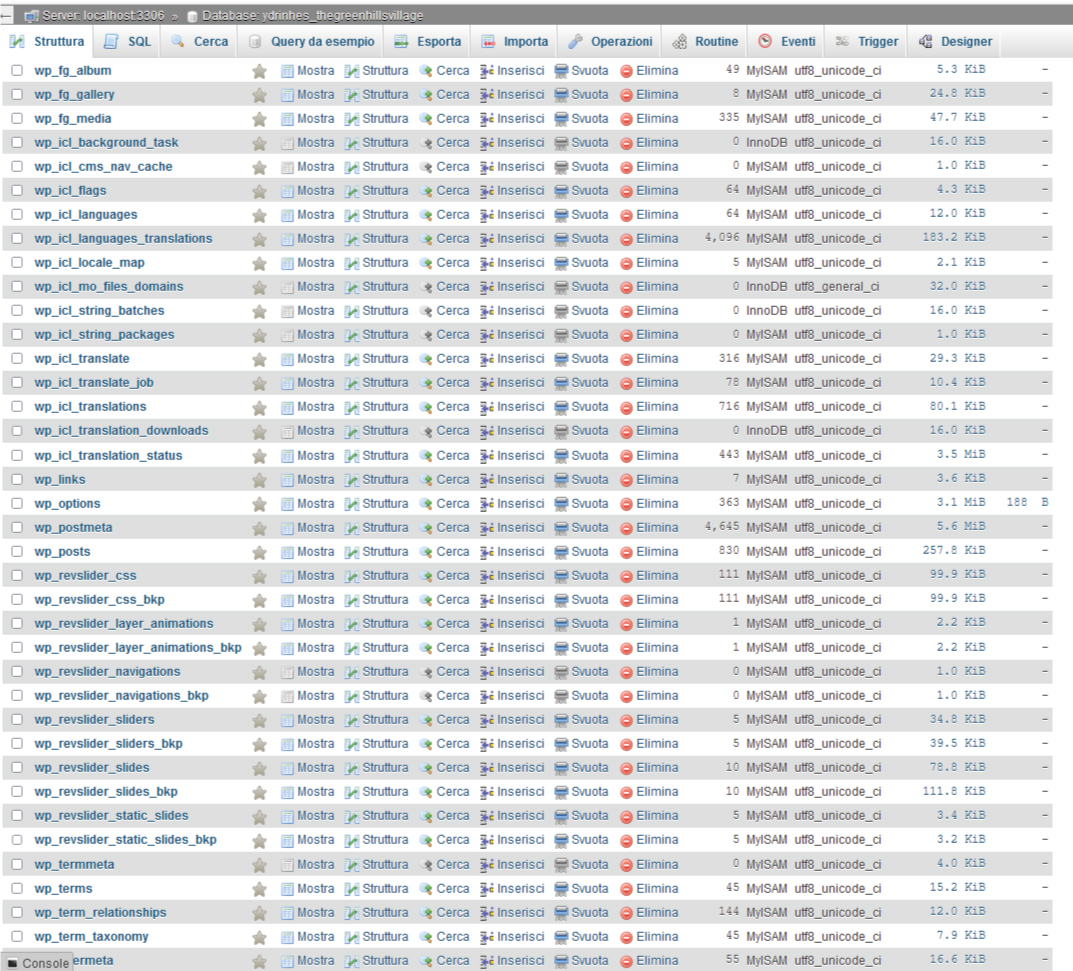Screen dimensions: 1073x971
Task: Click the Struttura icon for wp_revslider_slides_bkp
Action: coord(352,792)
